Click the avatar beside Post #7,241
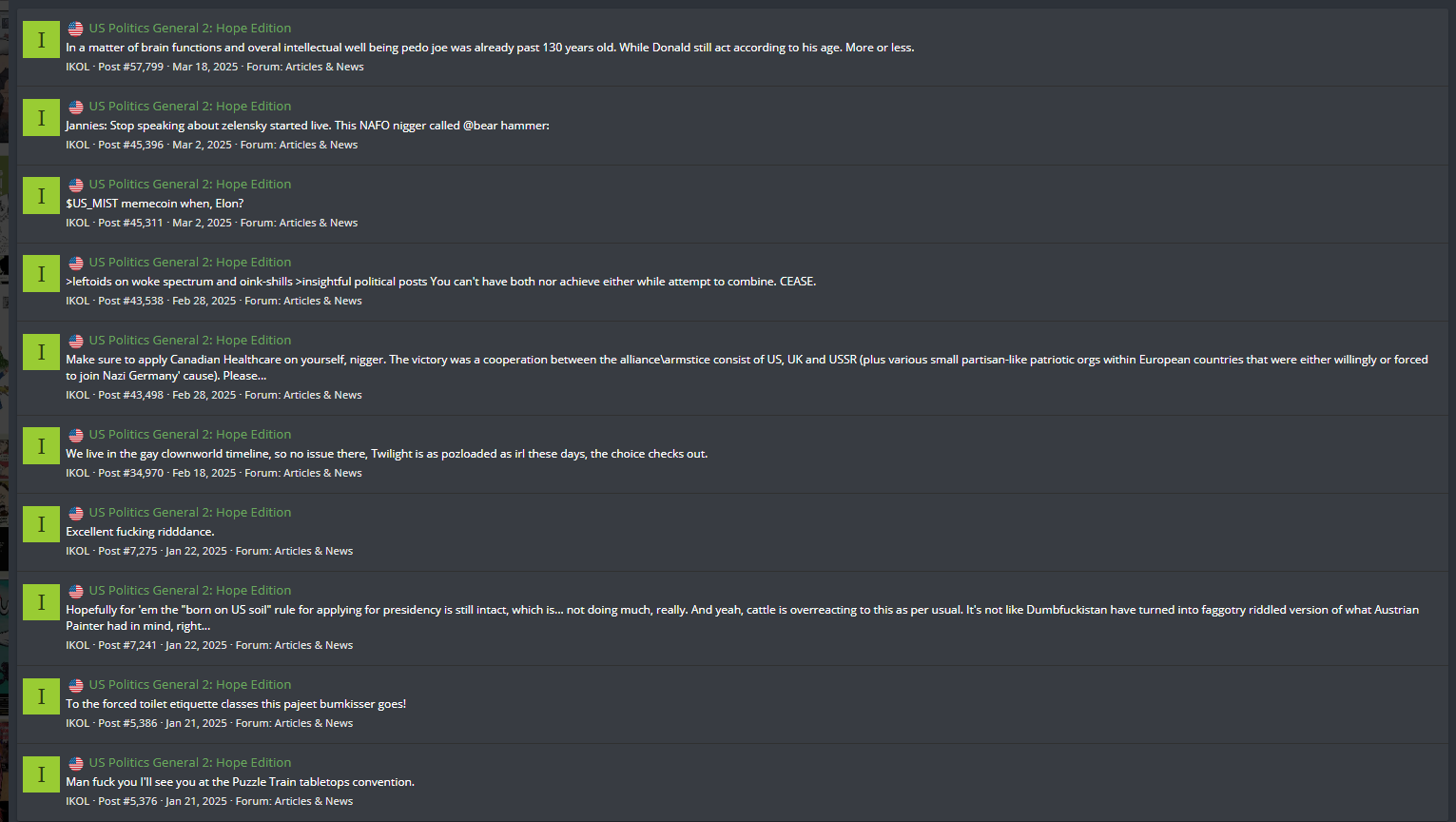Viewport: 1456px width, 822px height. pyautogui.click(x=41, y=602)
